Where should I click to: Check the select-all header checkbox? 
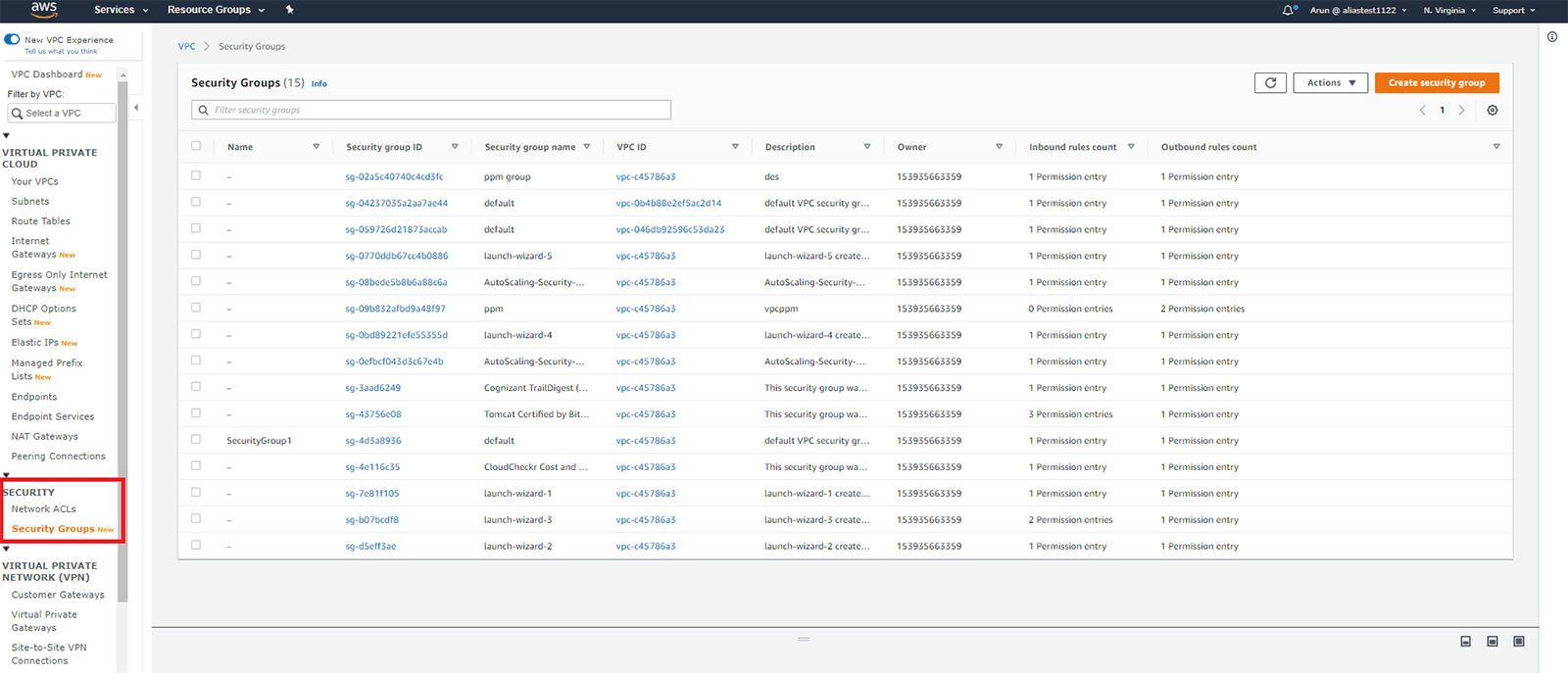196,146
